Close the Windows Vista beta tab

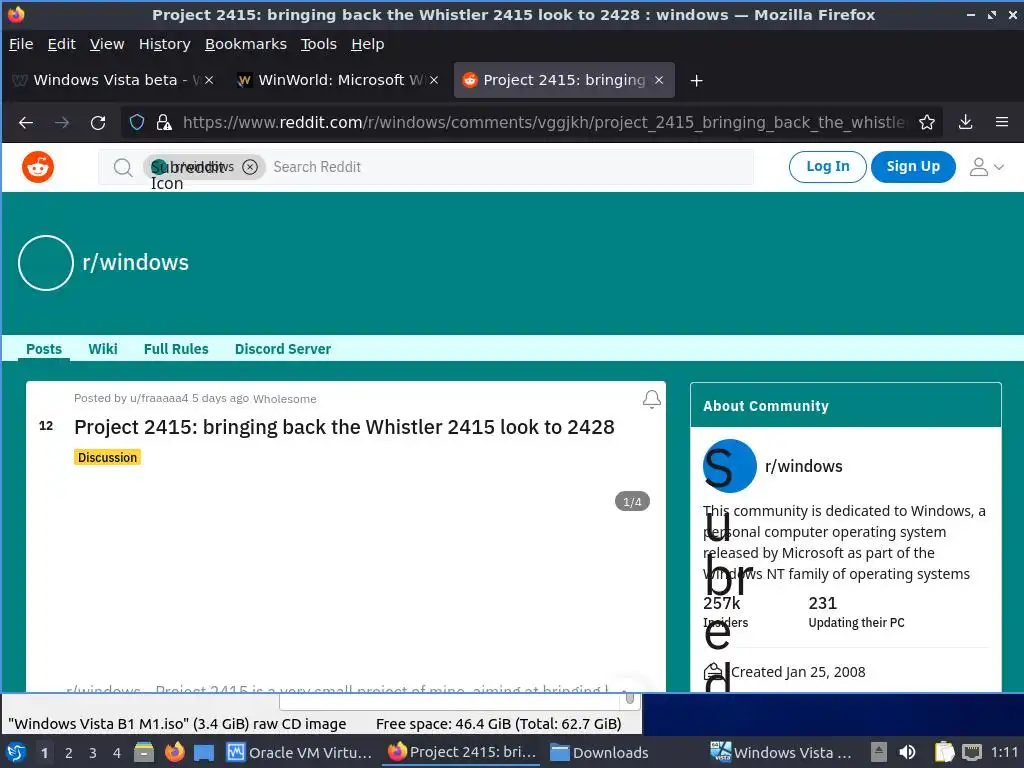[x=209, y=80]
